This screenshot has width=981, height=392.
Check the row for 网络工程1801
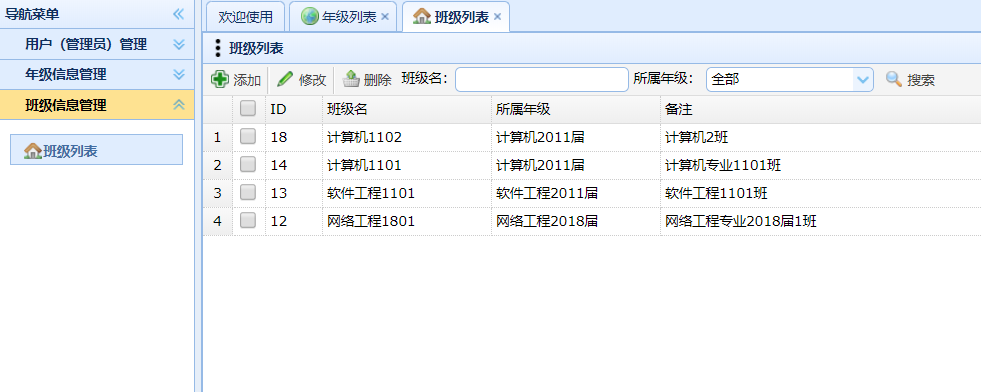point(248,220)
